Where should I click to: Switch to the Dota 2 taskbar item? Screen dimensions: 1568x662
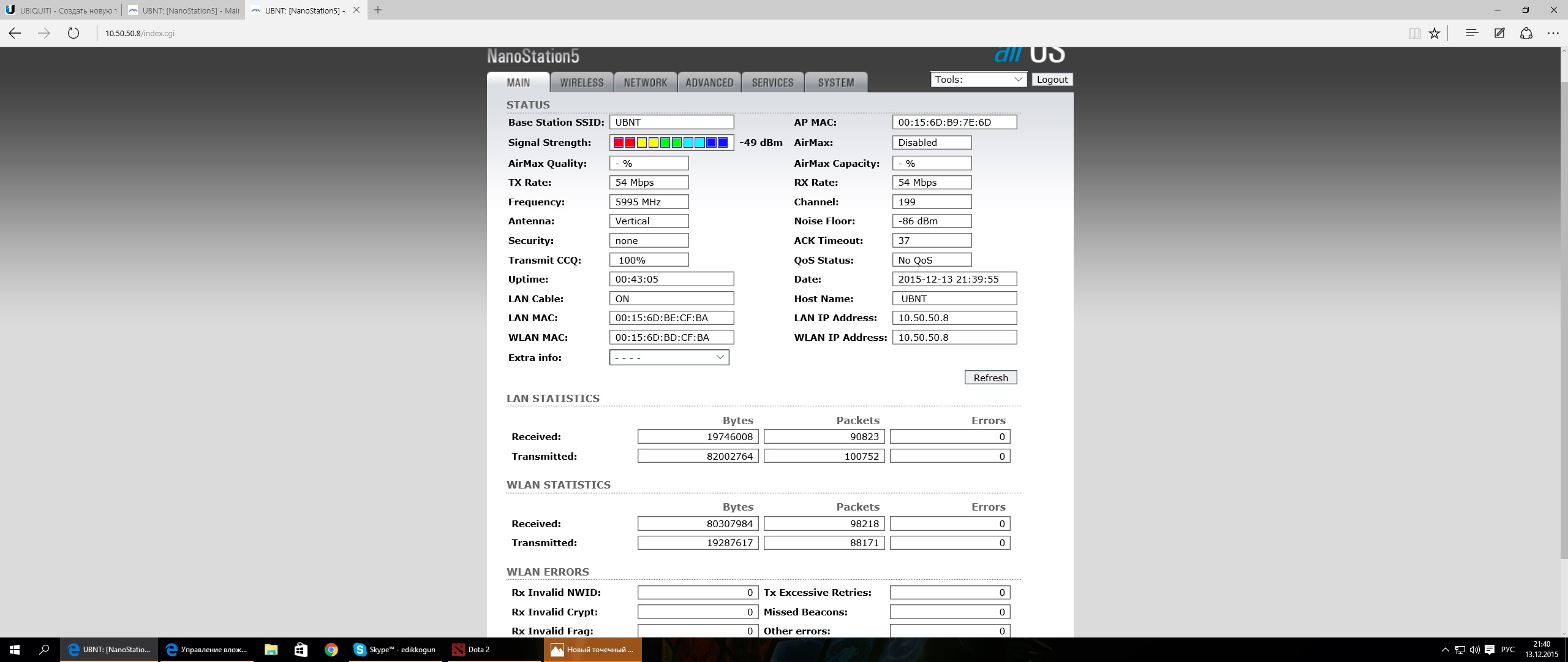[494, 650]
